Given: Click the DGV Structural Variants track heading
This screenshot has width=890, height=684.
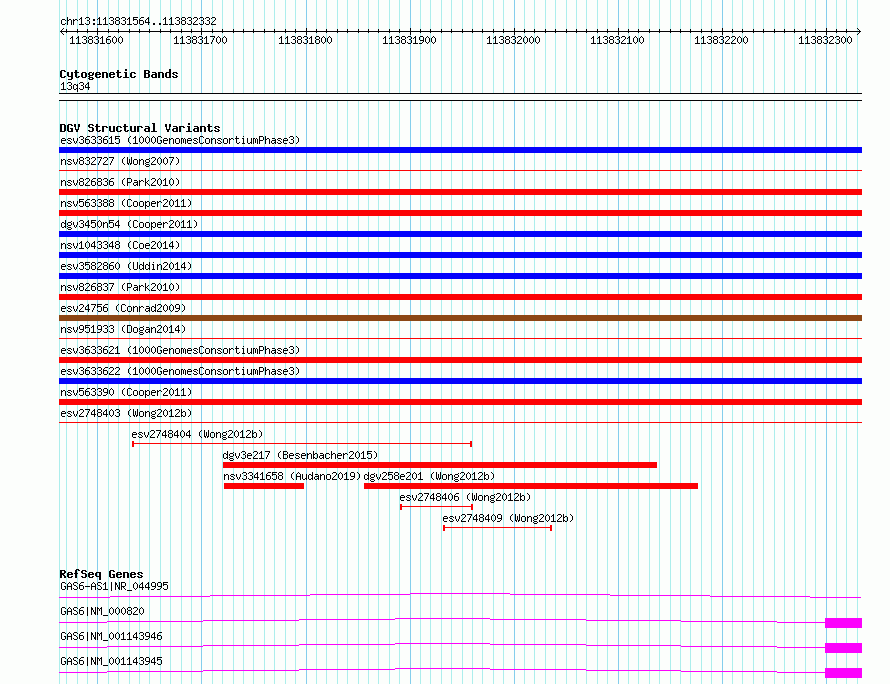Looking at the screenshot, I should point(140,128).
